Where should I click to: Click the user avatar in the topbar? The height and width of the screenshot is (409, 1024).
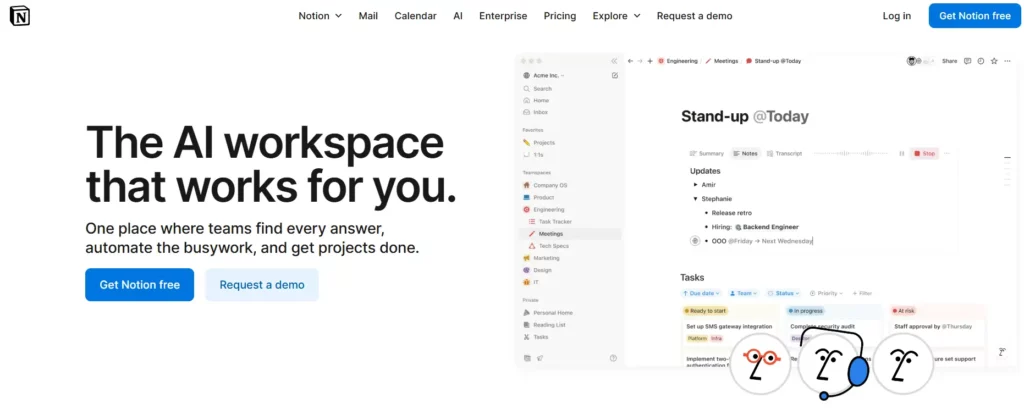pyautogui.click(x=913, y=61)
